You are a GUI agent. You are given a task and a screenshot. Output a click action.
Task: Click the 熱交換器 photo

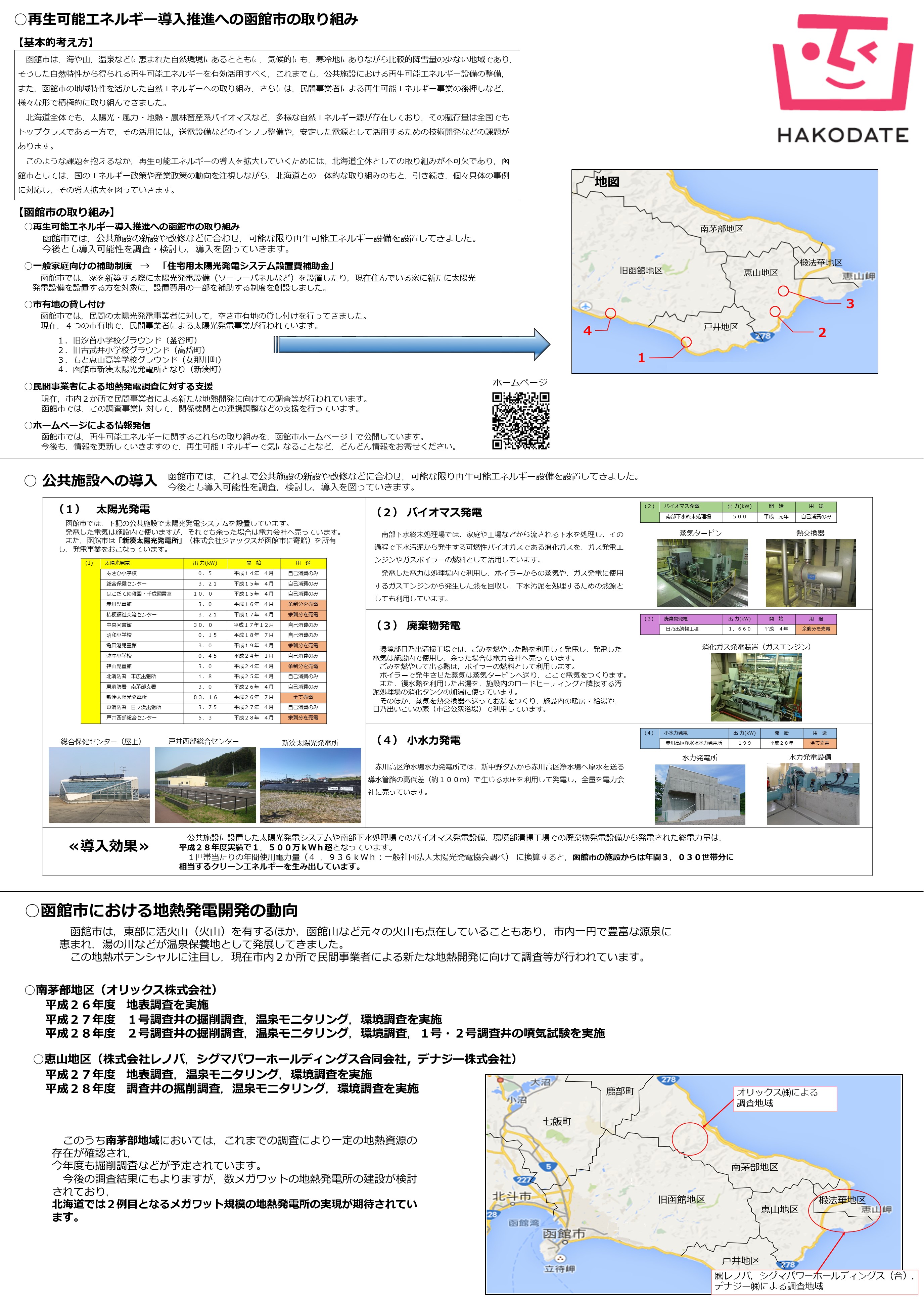tap(811, 573)
